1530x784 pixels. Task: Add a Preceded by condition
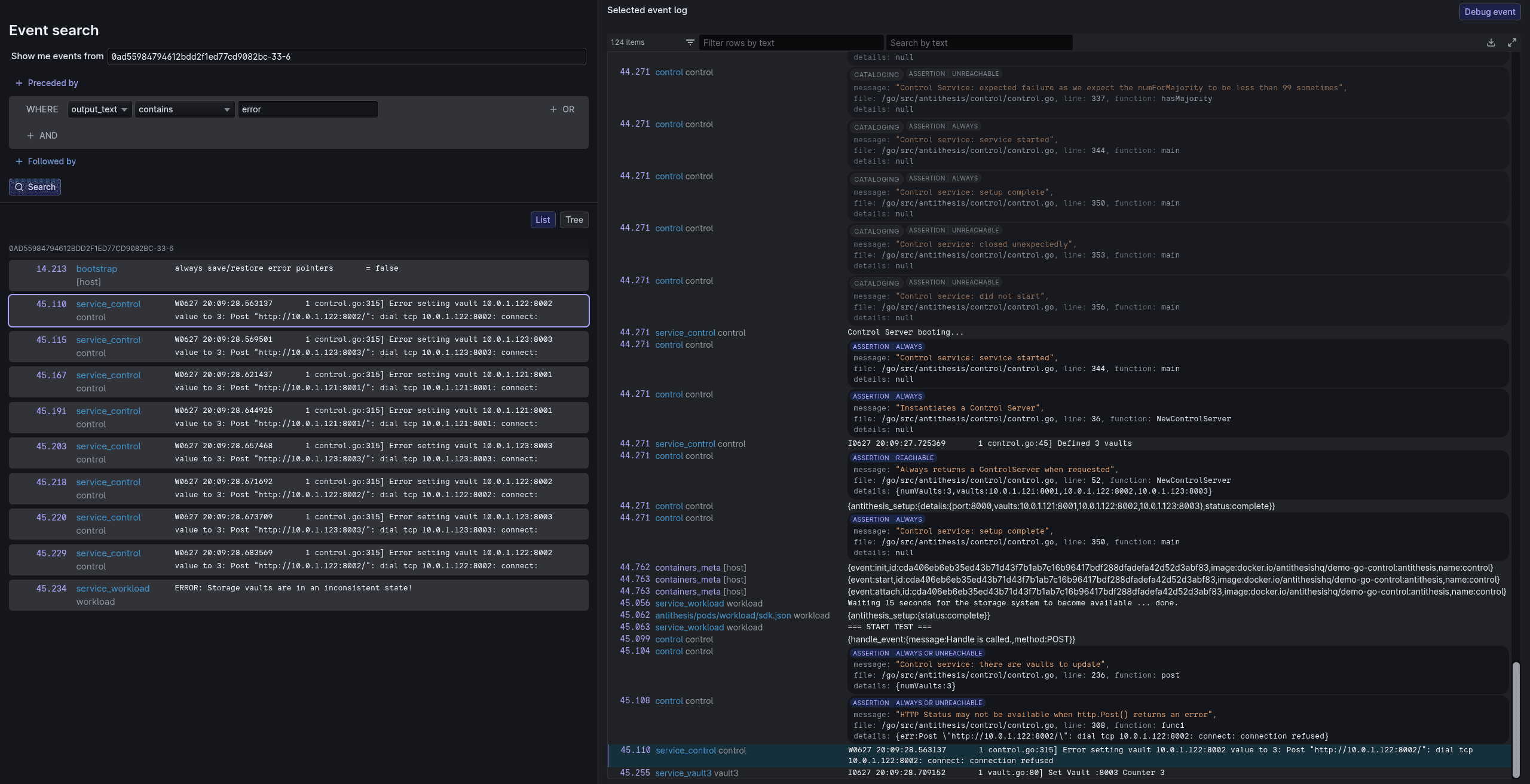point(47,83)
